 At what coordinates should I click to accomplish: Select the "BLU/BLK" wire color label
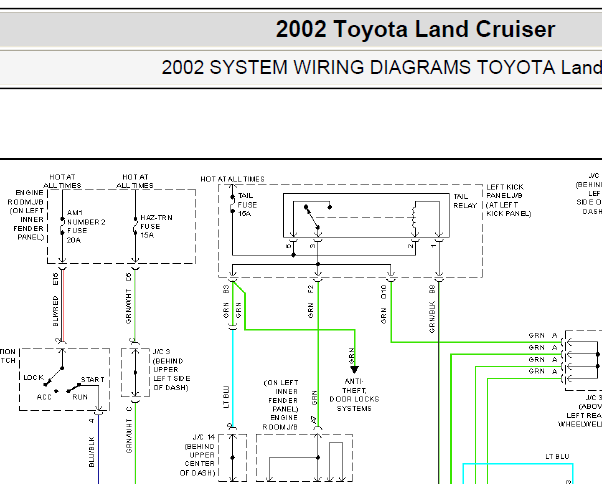point(91,452)
